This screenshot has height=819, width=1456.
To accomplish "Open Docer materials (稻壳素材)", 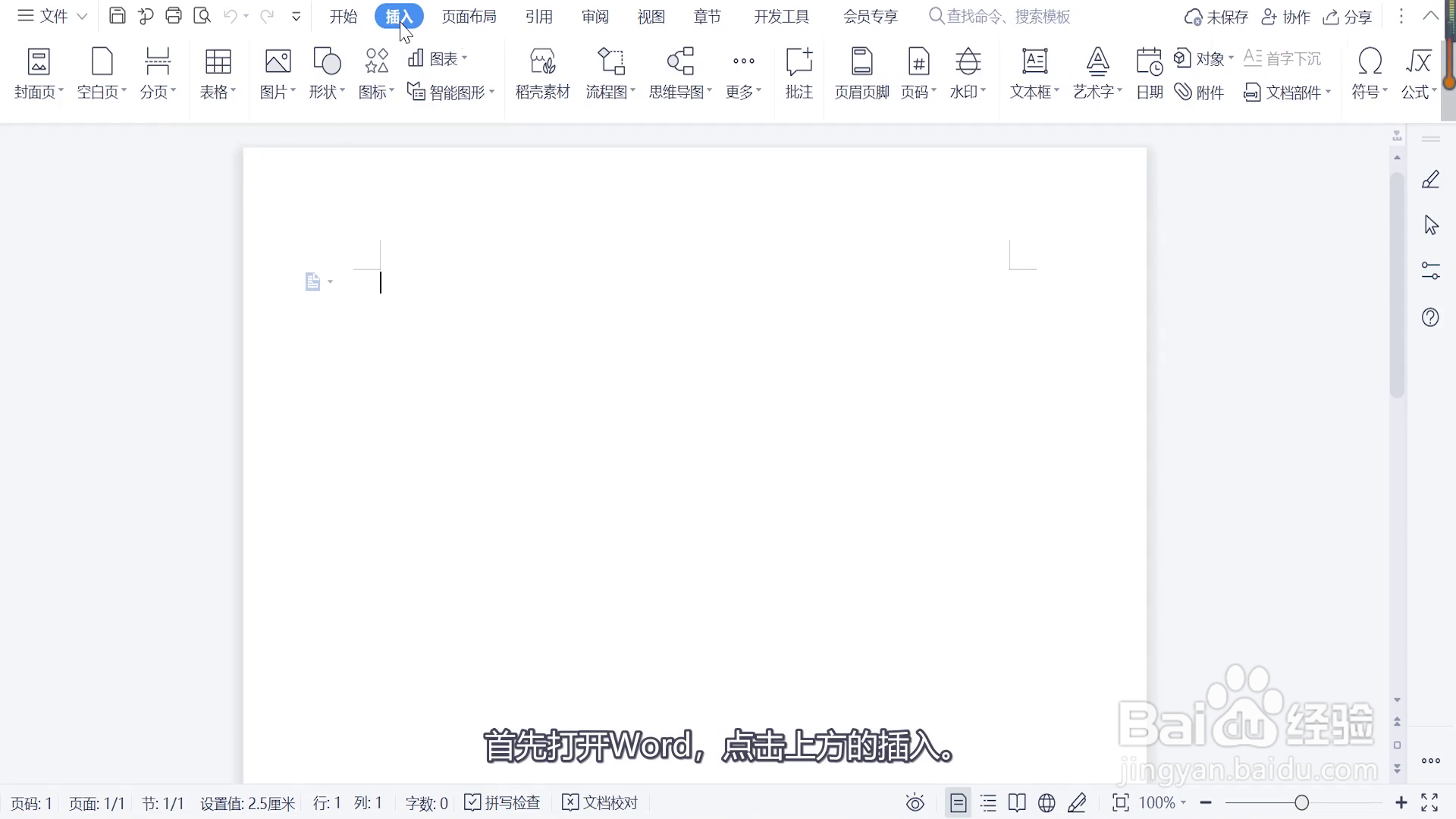I will tap(542, 74).
